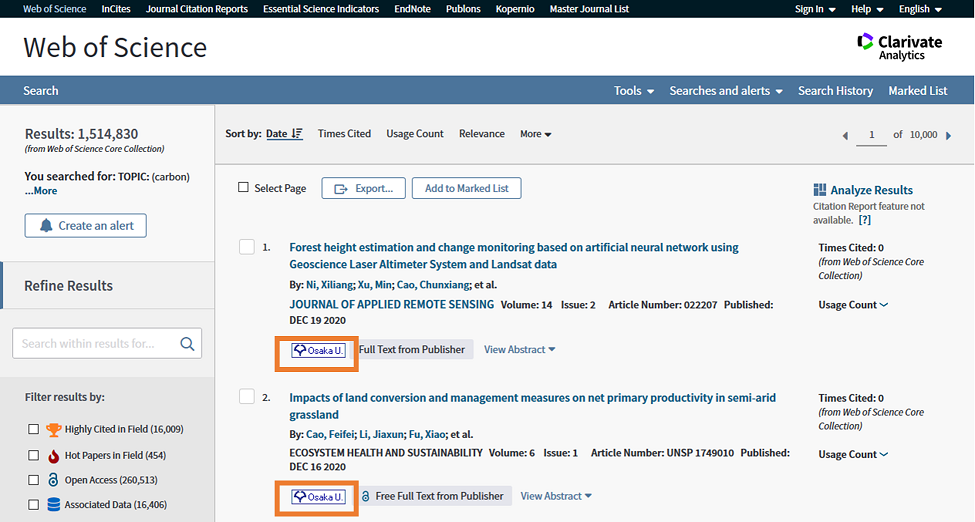
Task: Sort results by Usage Count
Action: pyautogui.click(x=415, y=134)
